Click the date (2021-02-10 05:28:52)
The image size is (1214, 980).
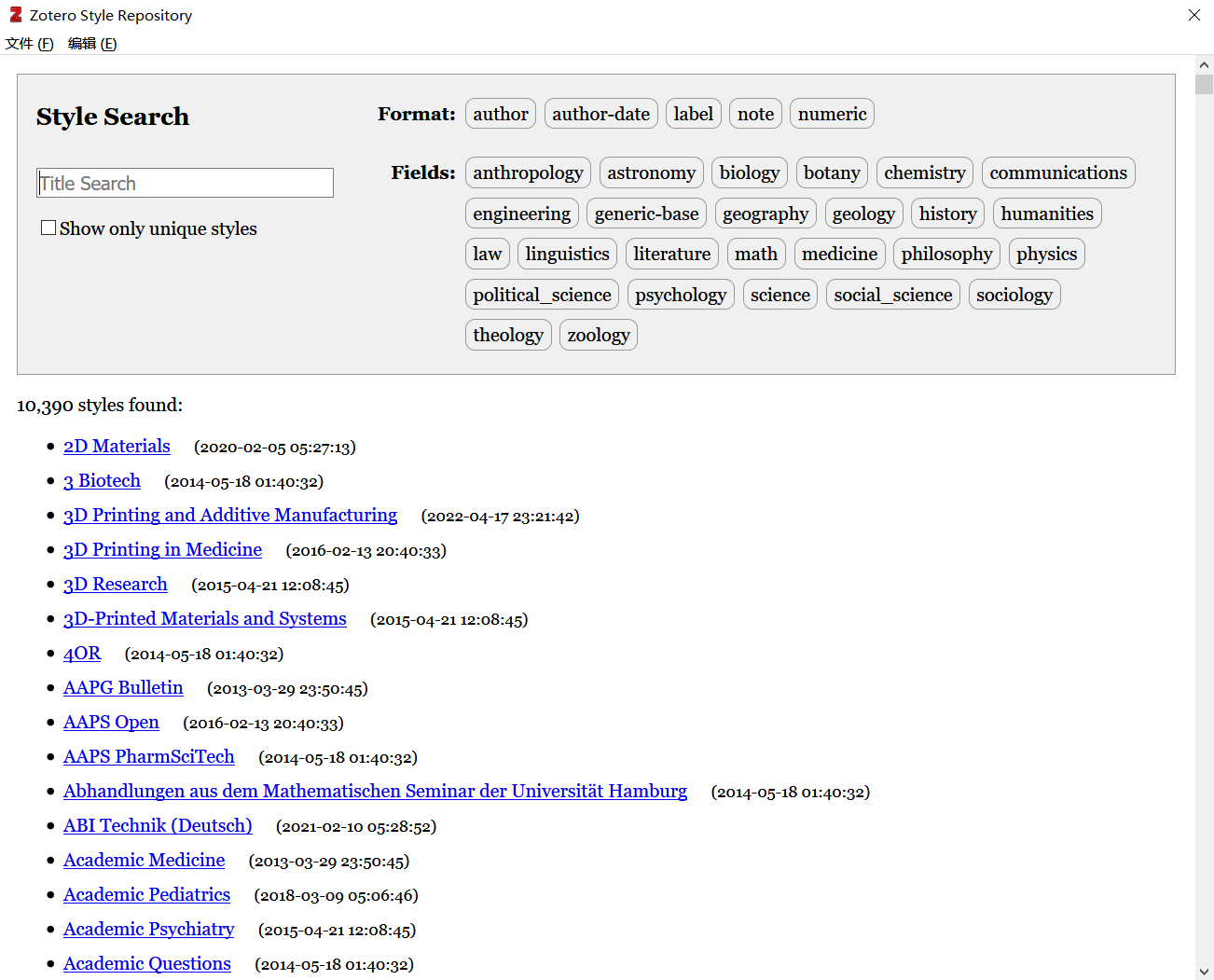click(356, 827)
